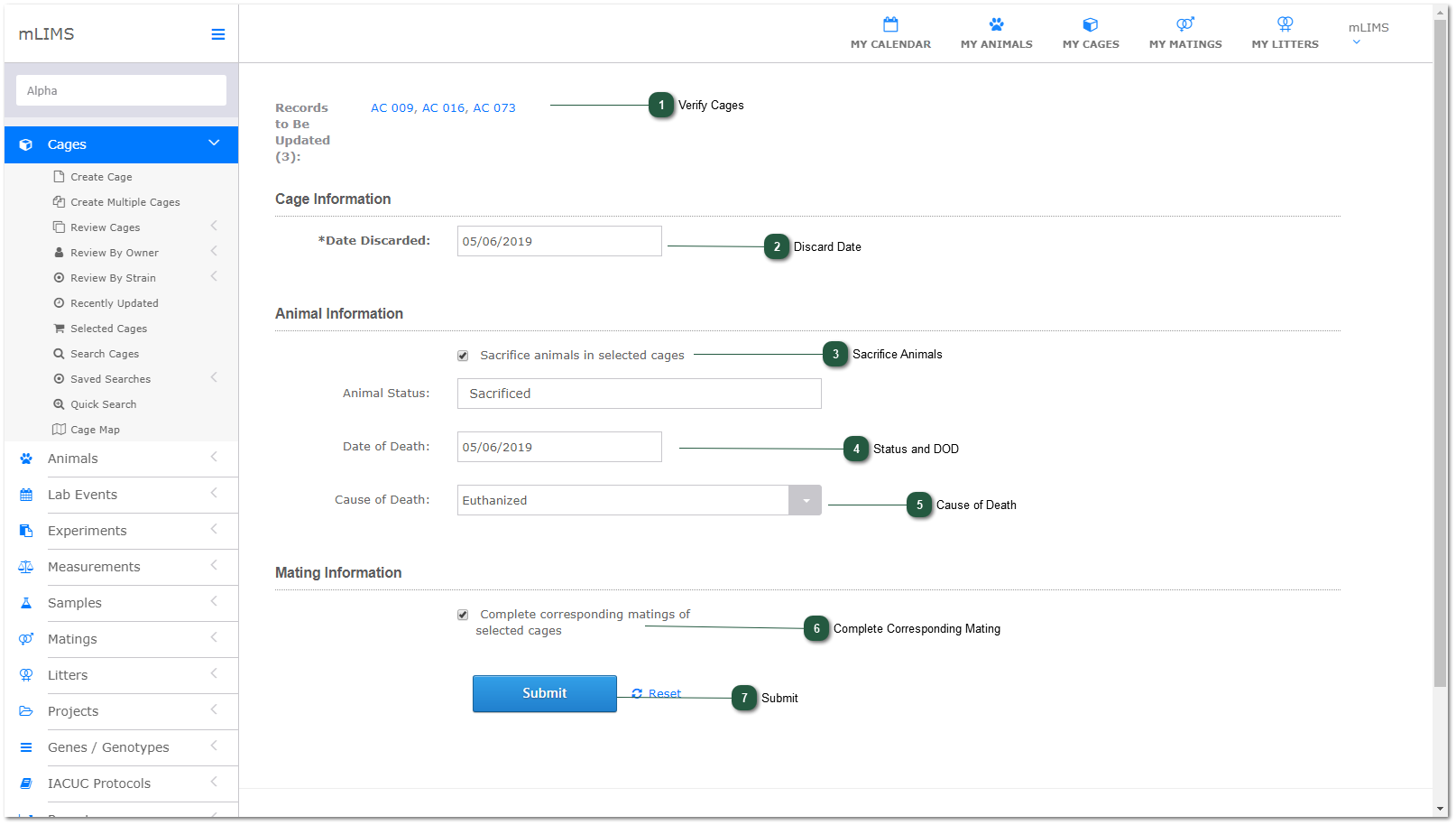
Task: Click the My Matings icon
Action: tap(1185, 24)
